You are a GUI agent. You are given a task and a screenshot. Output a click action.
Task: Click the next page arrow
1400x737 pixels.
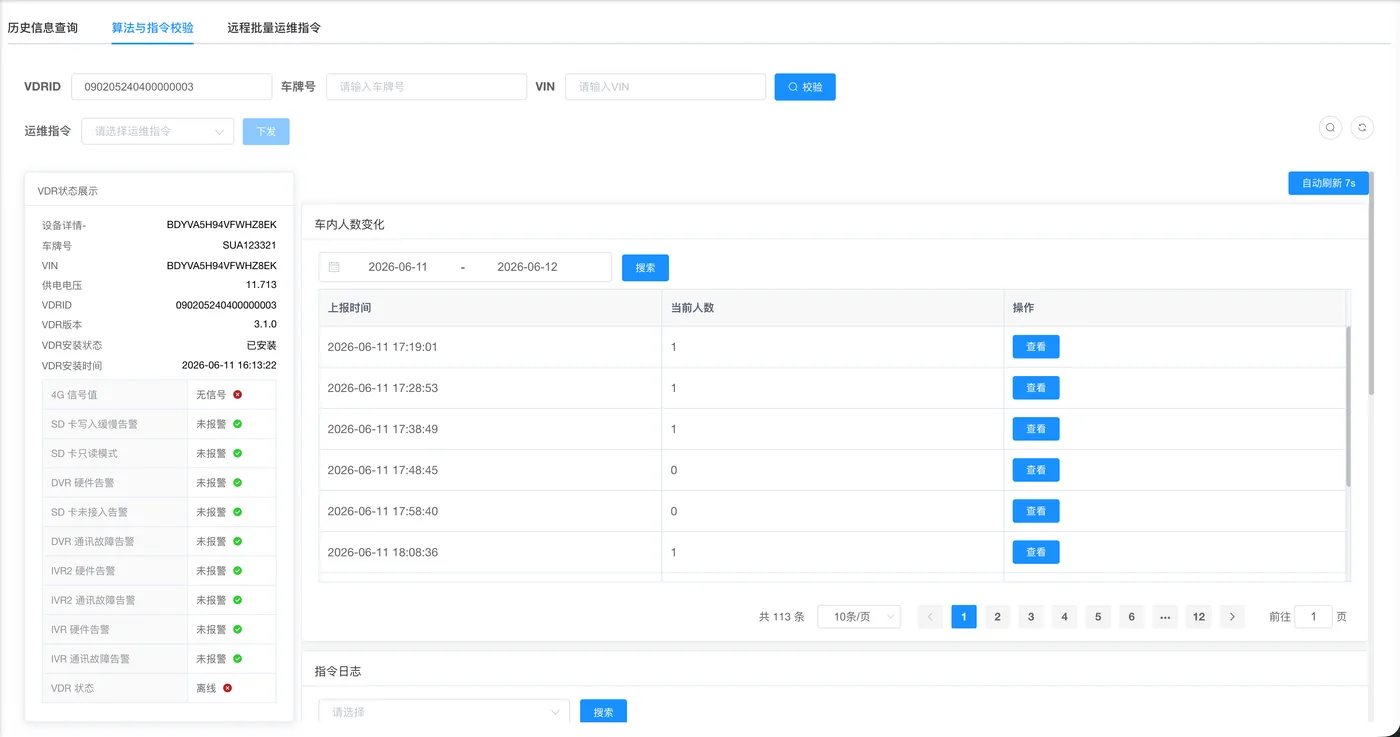click(1233, 617)
